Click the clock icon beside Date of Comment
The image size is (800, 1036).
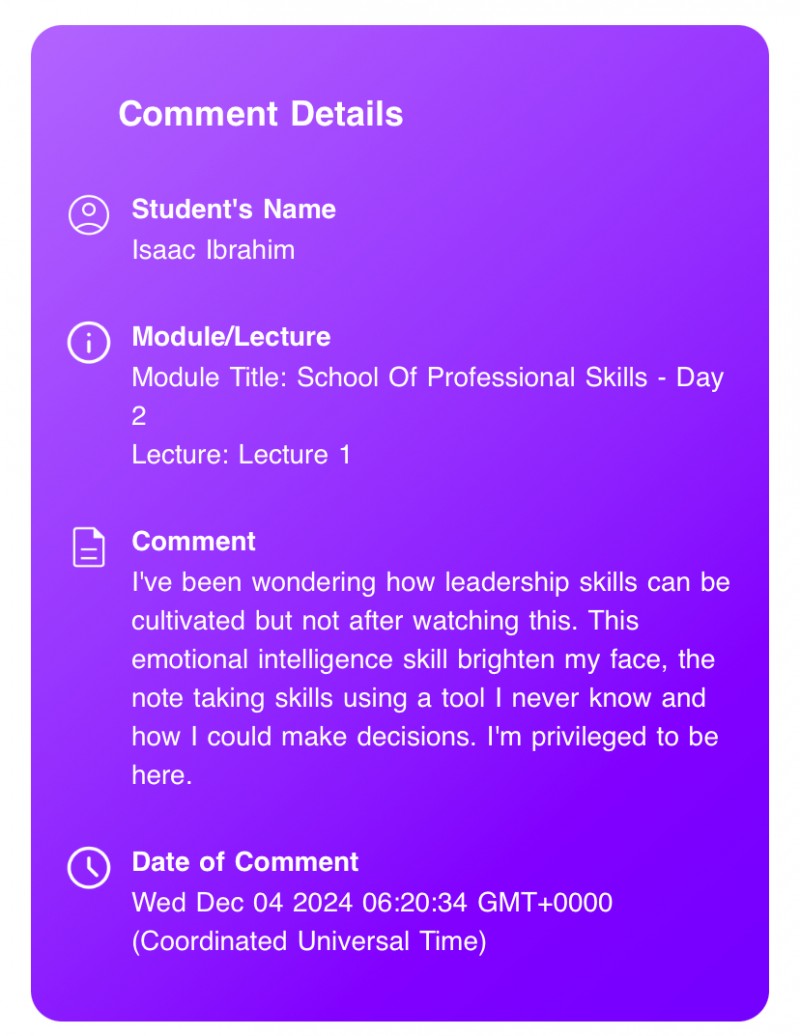click(x=89, y=868)
